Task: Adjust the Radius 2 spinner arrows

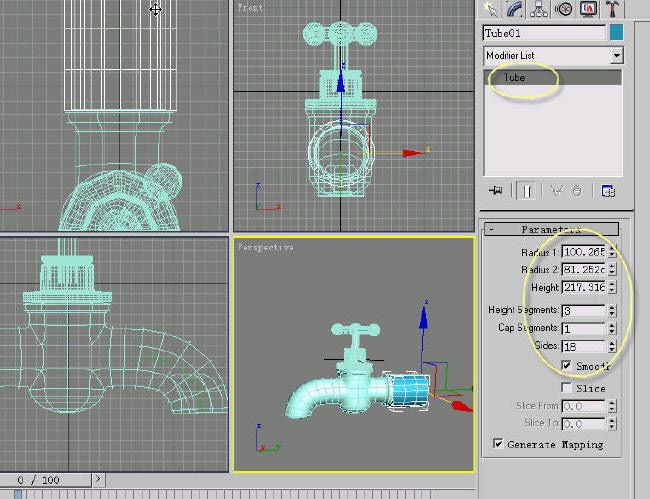Action: (612, 269)
